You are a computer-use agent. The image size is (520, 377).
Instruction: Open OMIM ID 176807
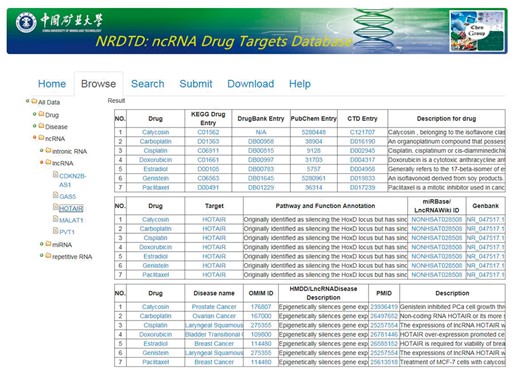[x=261, y=307]
